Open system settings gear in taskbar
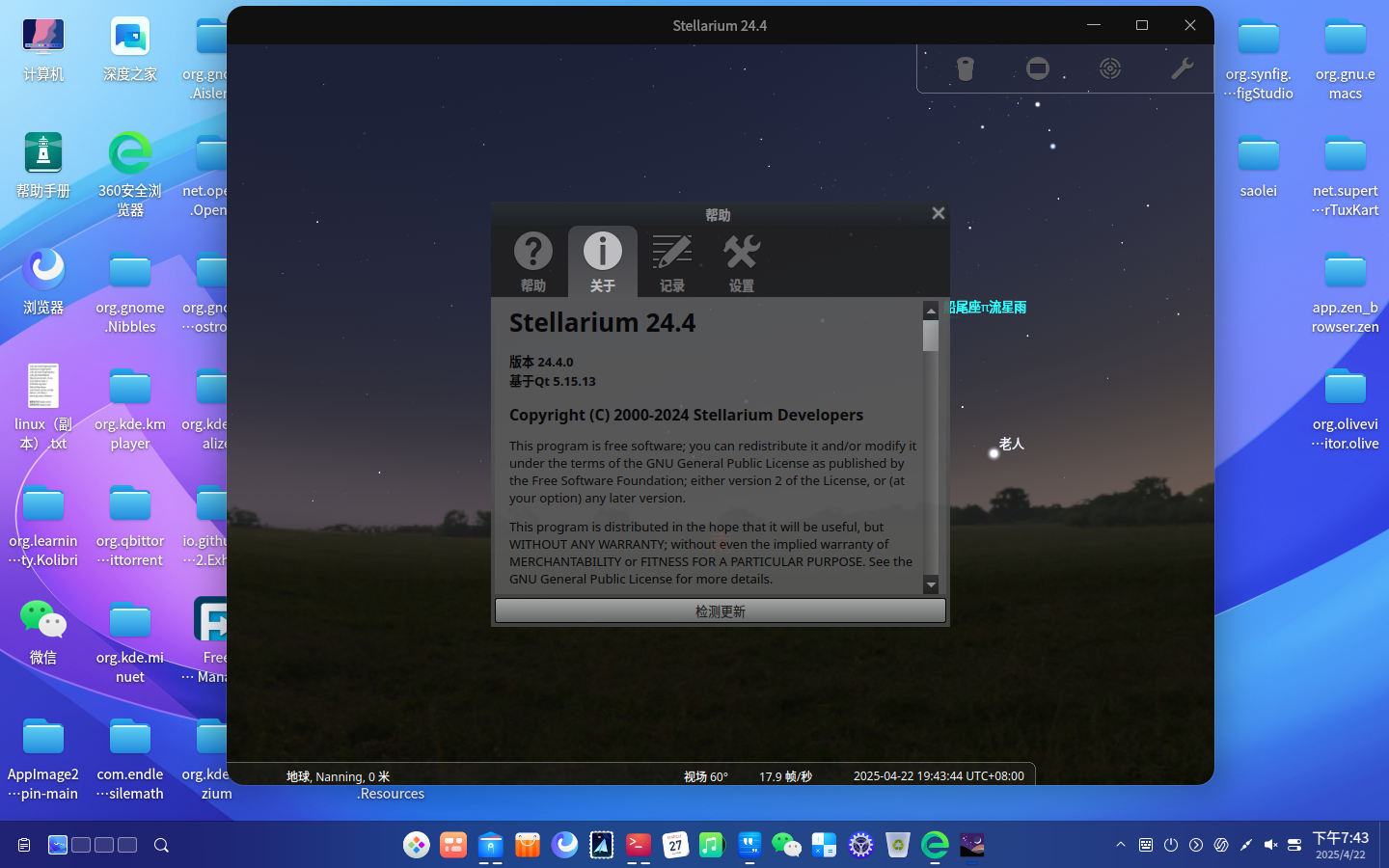The image size is (1389, 868). (x=860, y=845)
